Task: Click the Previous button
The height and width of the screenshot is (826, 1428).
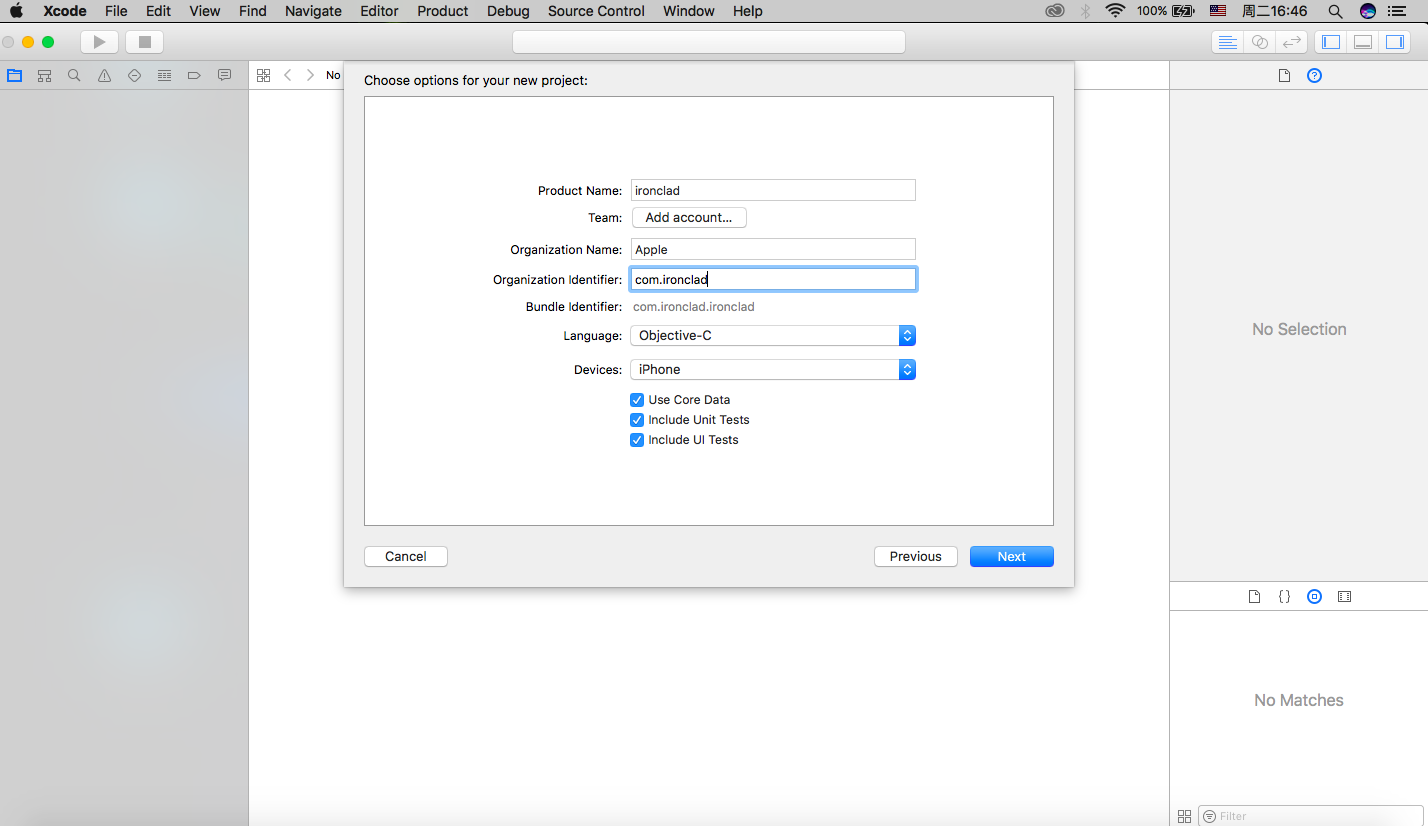Action: [916, 557]
